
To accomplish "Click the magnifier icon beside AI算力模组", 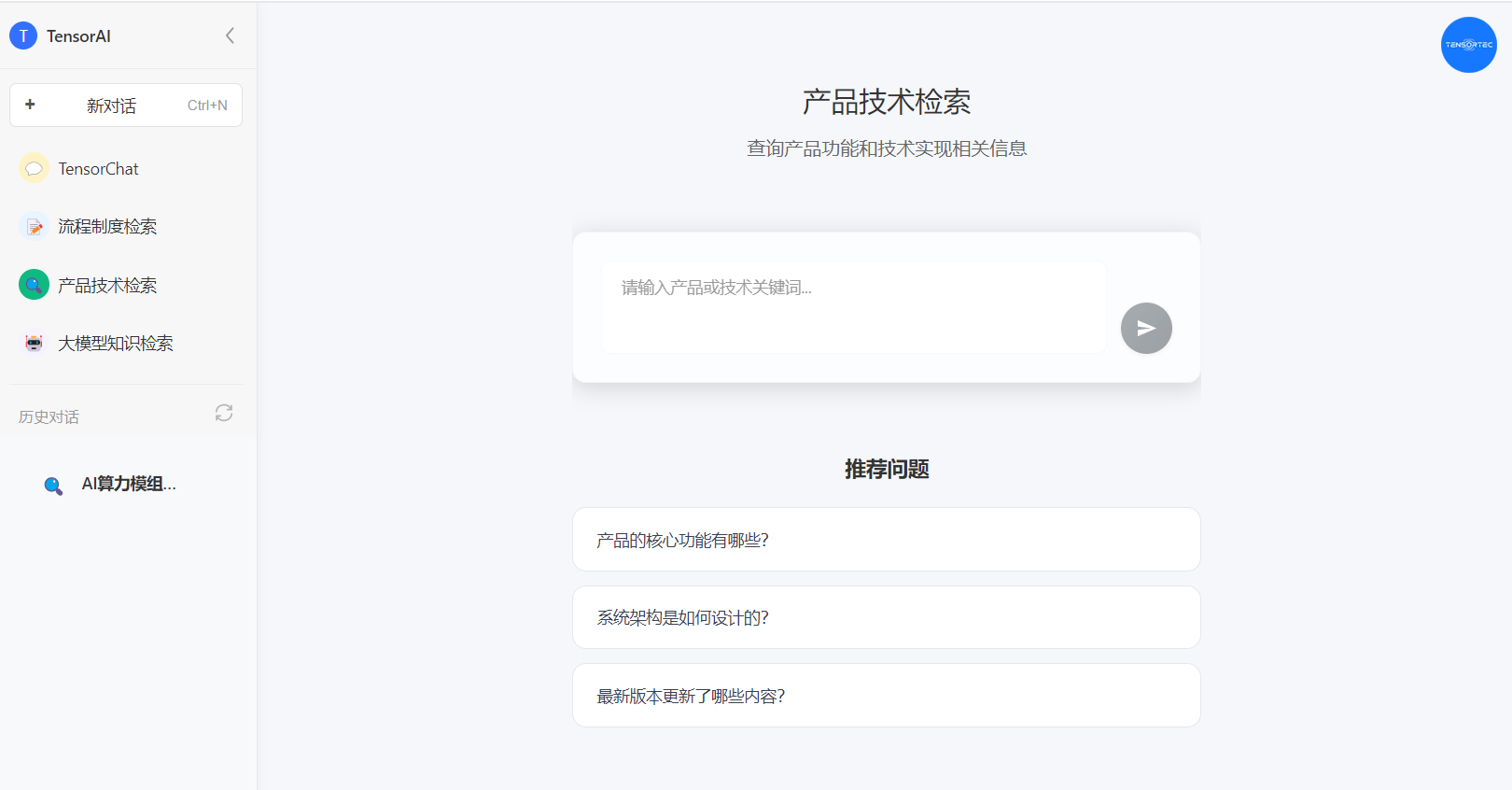I will 53,486.
